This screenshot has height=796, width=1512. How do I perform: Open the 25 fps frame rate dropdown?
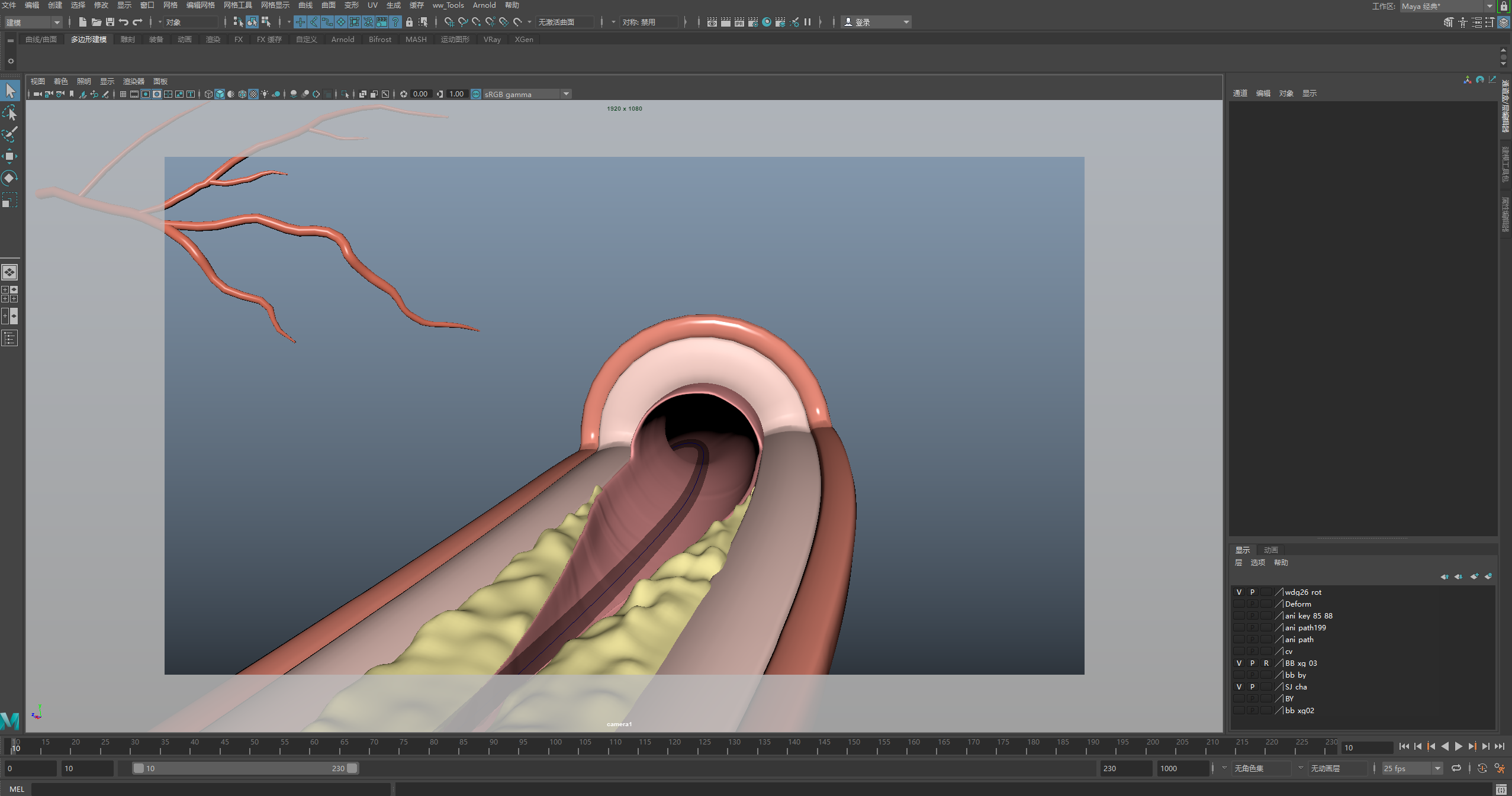[x=1413, y=768]
